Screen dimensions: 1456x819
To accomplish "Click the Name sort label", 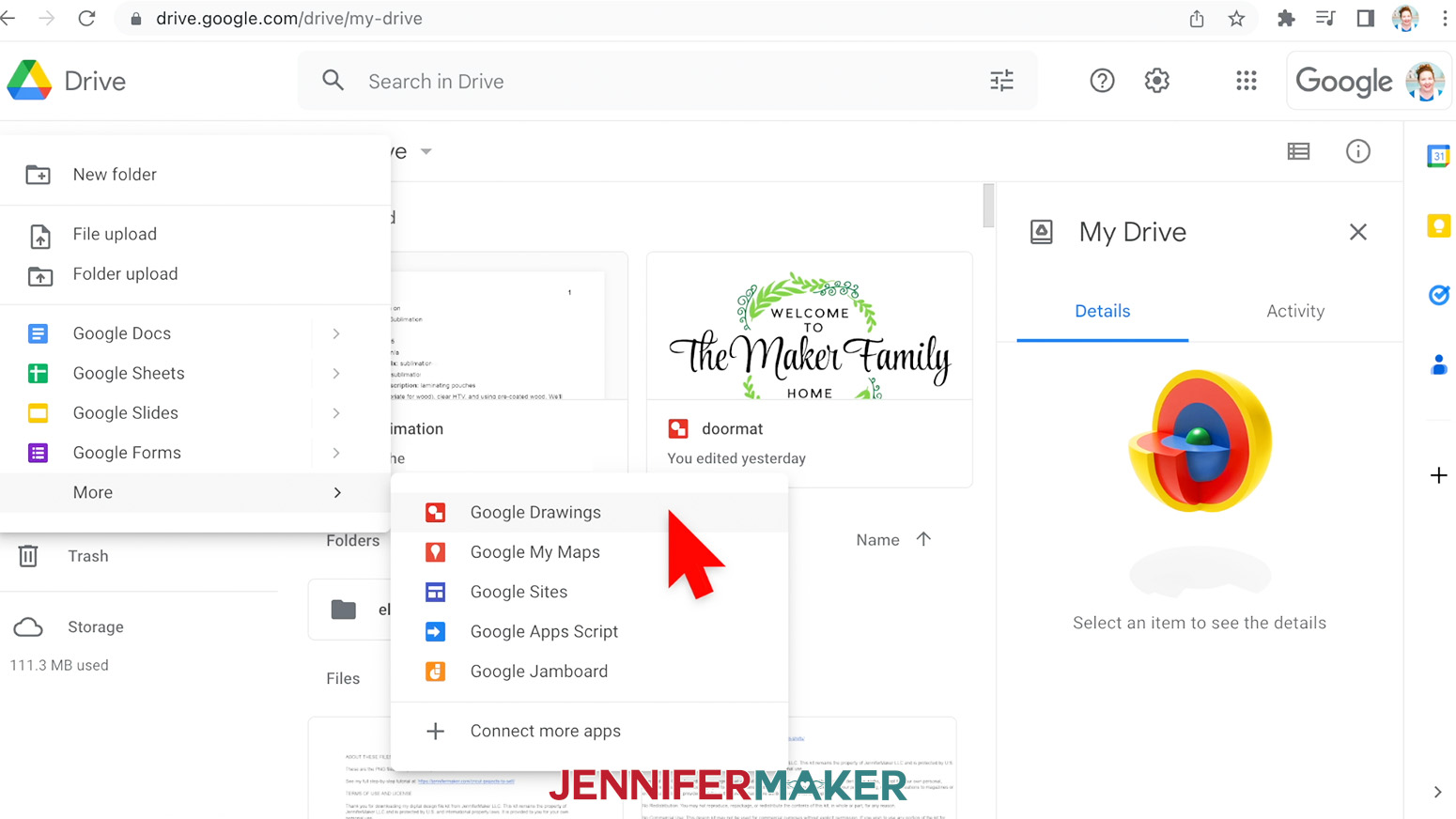I will (877, 540).
